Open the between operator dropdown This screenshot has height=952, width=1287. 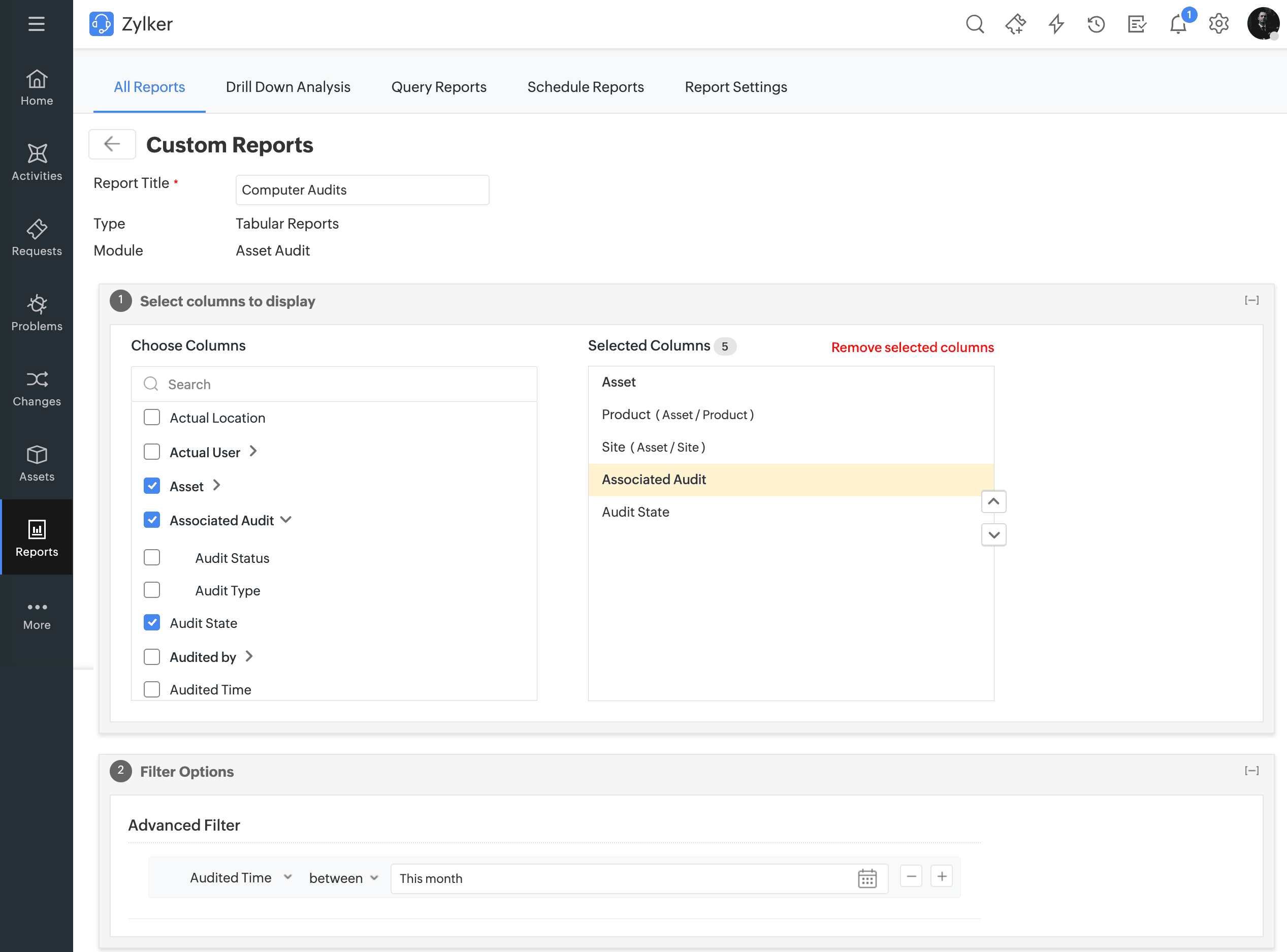tap(343, 878)
